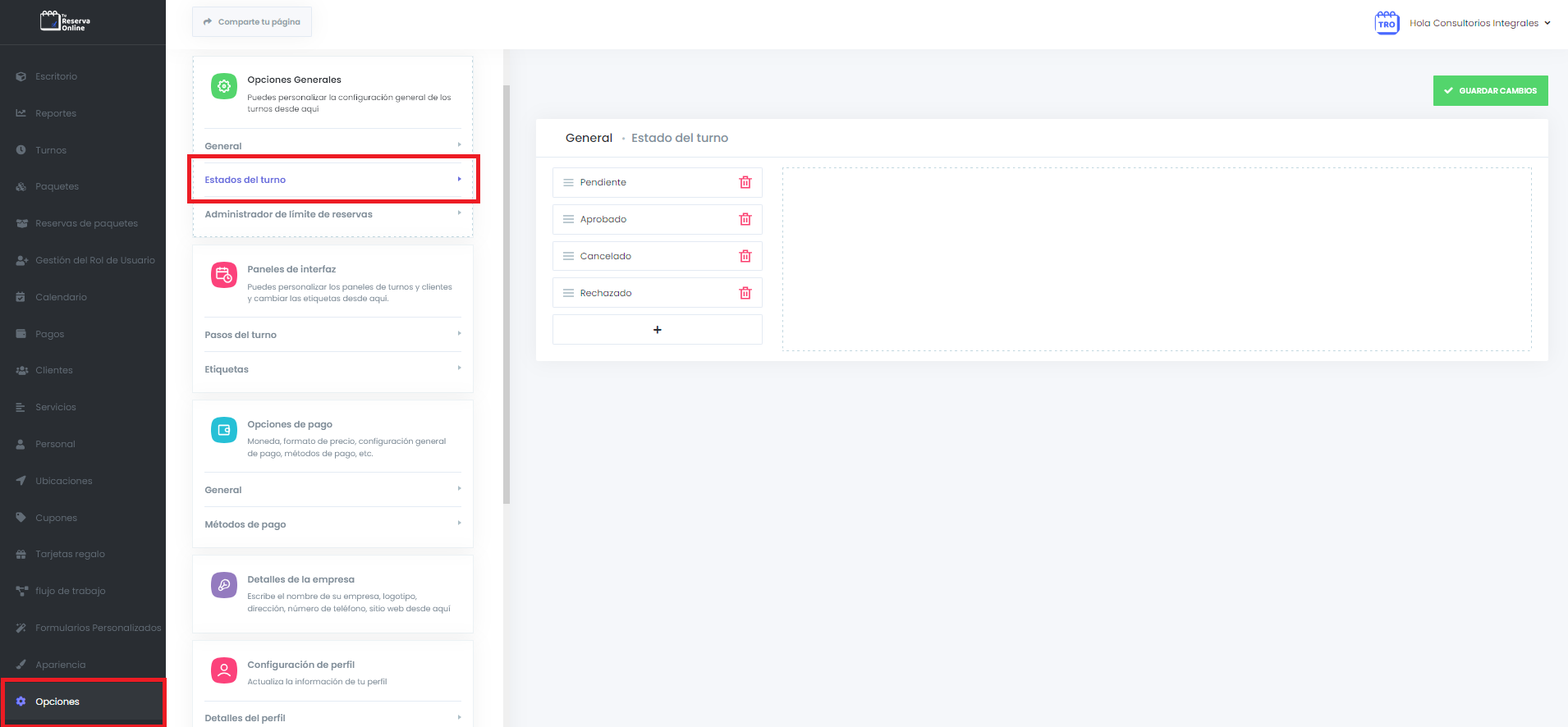Click the drag handle icon for Rechazado
Image resolution: width=1568 pixels, height=727 pixels.
coord(568,293)
